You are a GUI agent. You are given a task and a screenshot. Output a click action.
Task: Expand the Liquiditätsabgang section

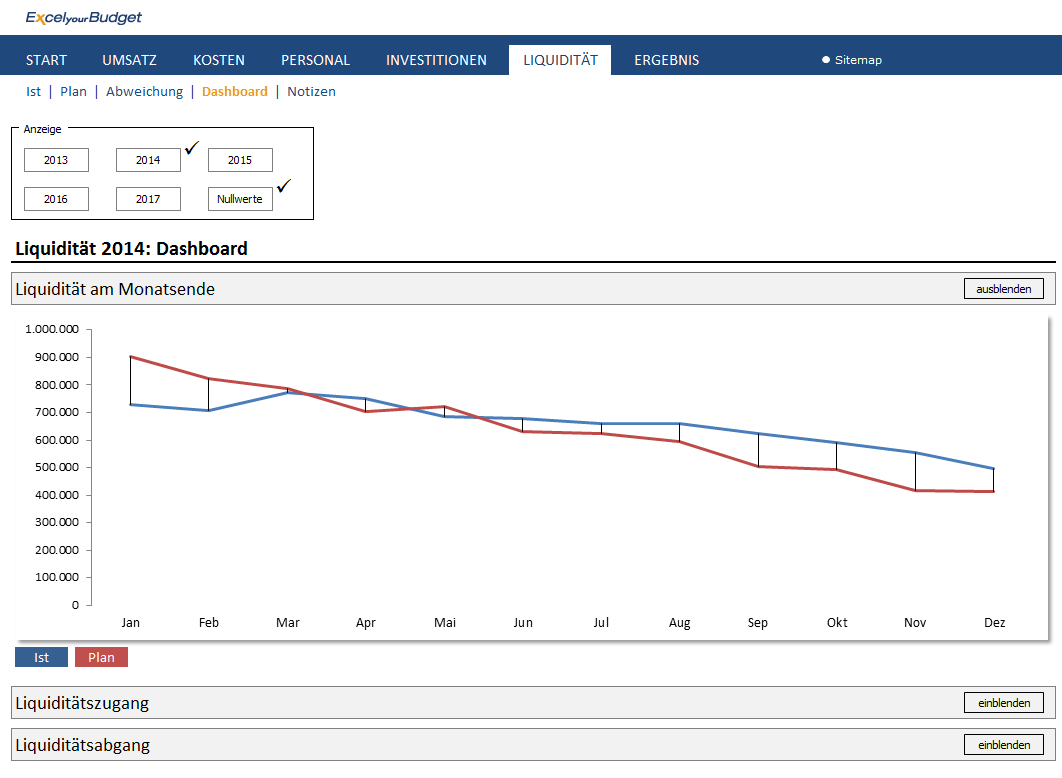[1003, 745]
